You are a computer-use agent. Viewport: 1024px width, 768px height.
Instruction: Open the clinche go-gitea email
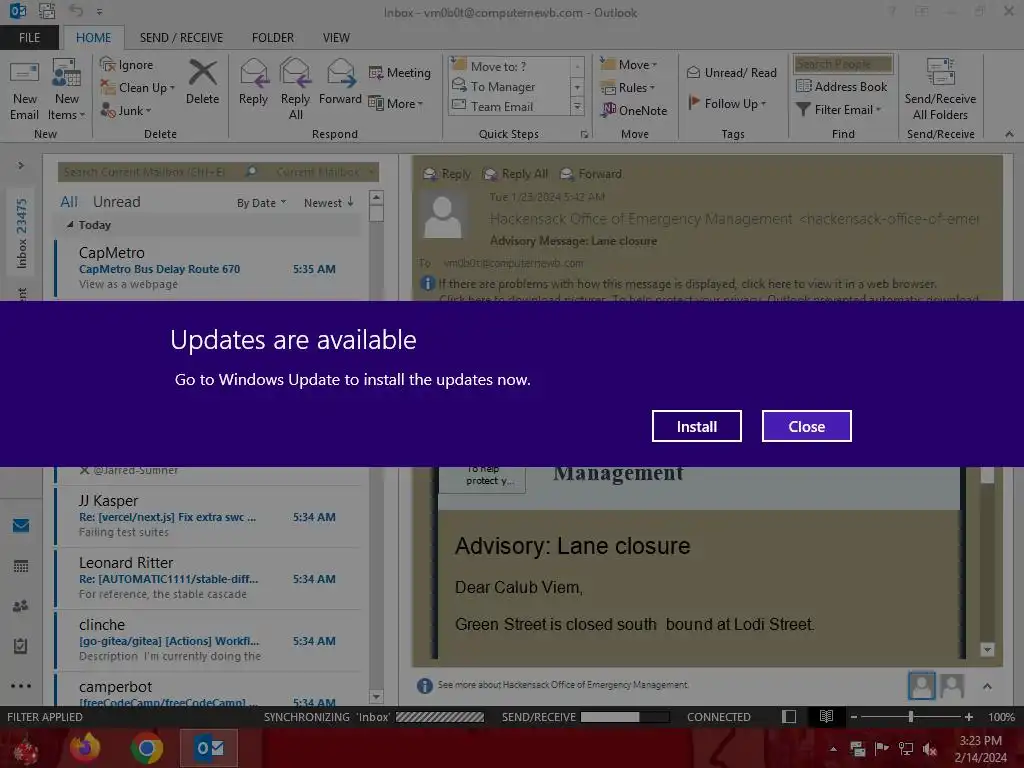click(207, 640)
